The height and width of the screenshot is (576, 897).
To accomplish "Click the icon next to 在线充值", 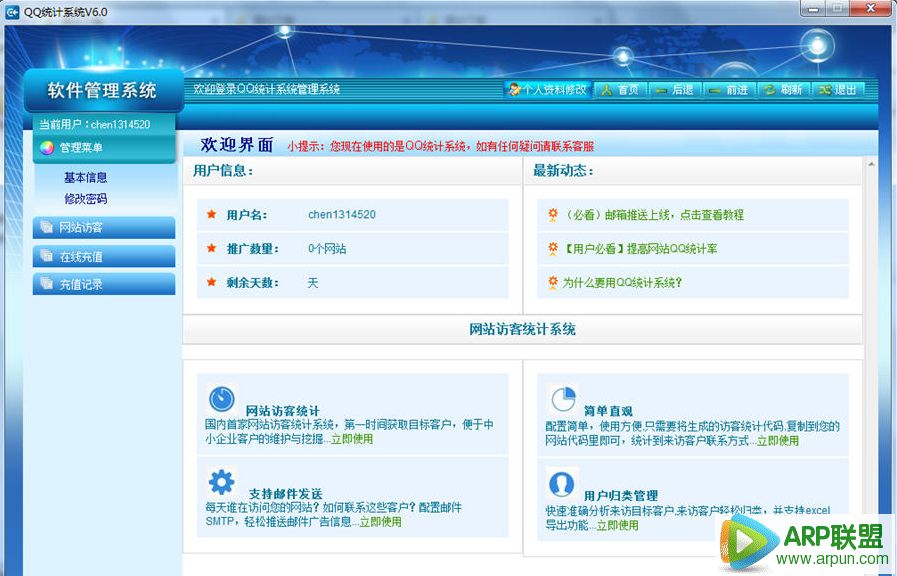I will 47,256.
